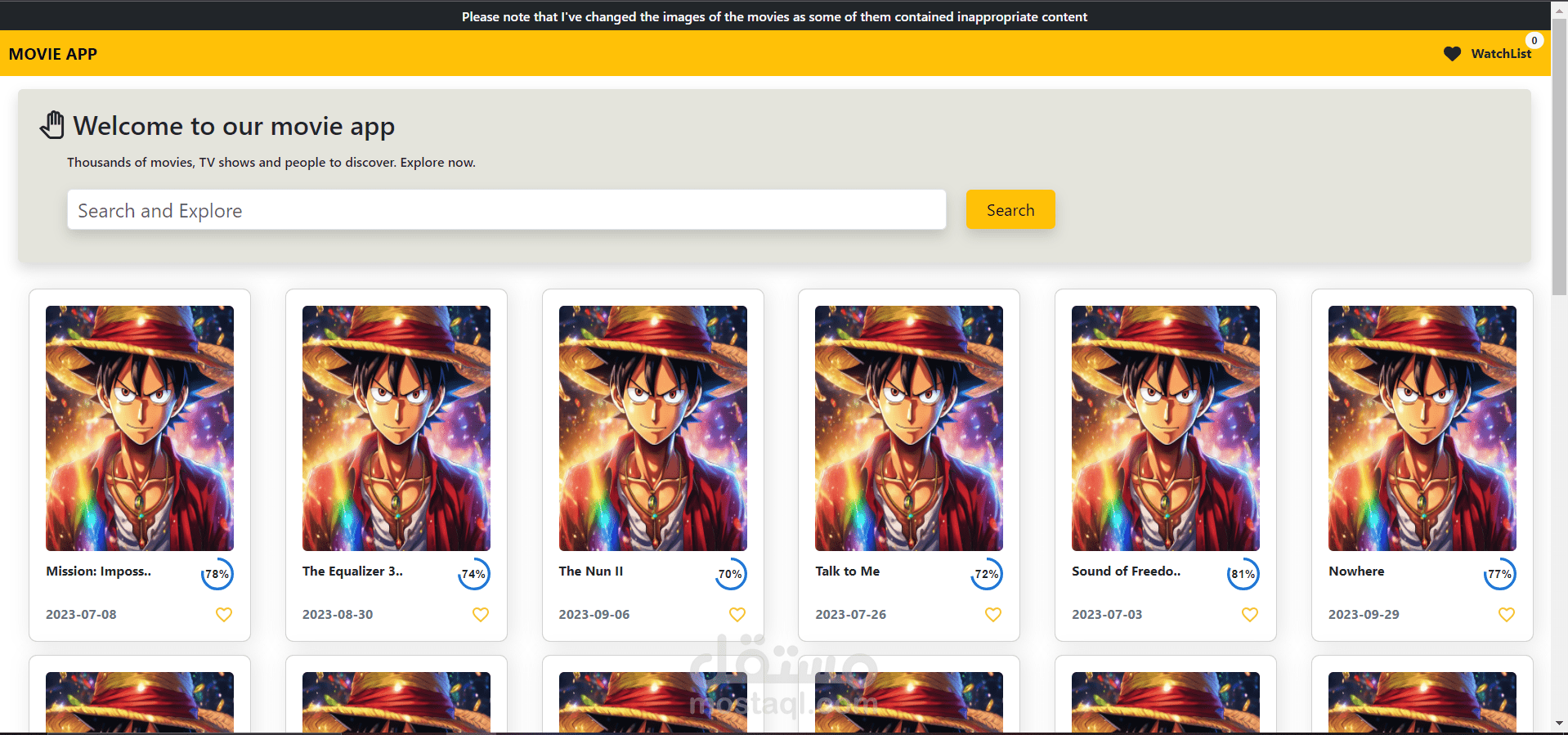The image size is (1568, 735).
Task: Click the Welcome to our movie app heading
Action: [x=234, y=126]
